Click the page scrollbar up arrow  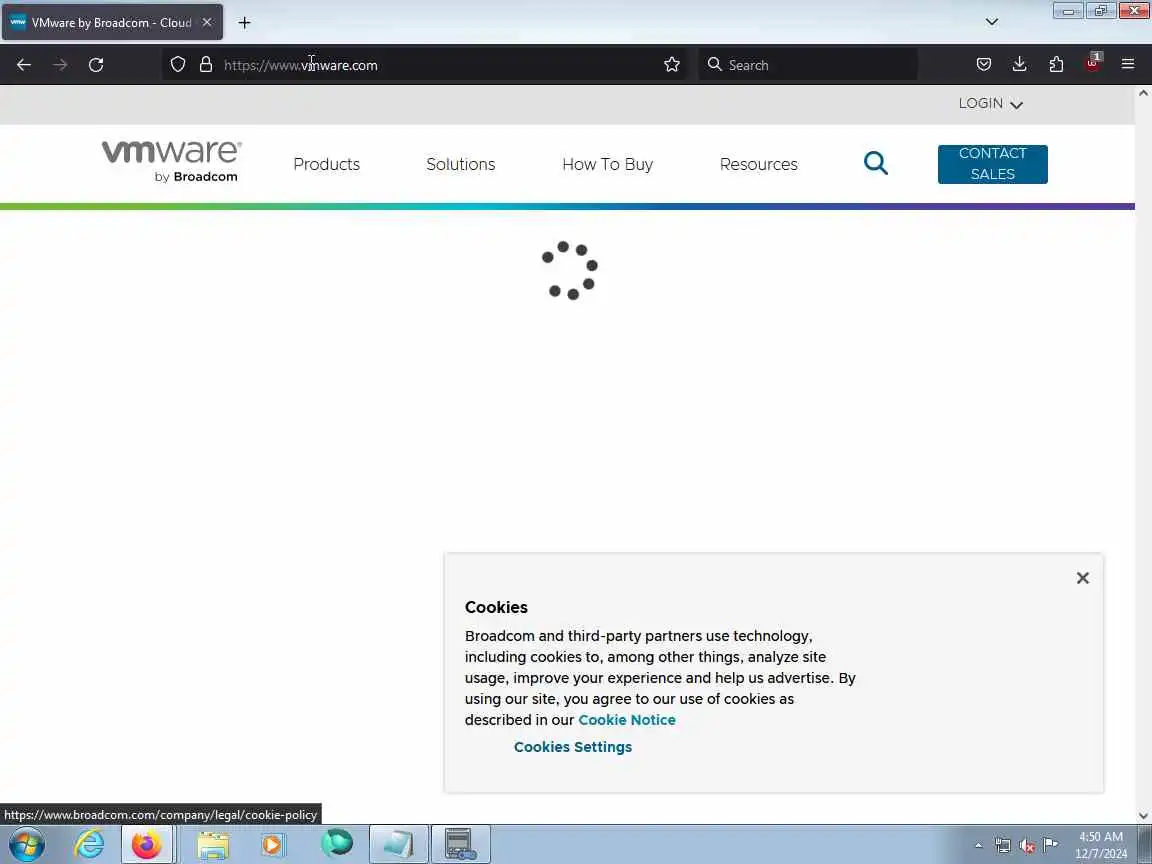[1143, 93]
